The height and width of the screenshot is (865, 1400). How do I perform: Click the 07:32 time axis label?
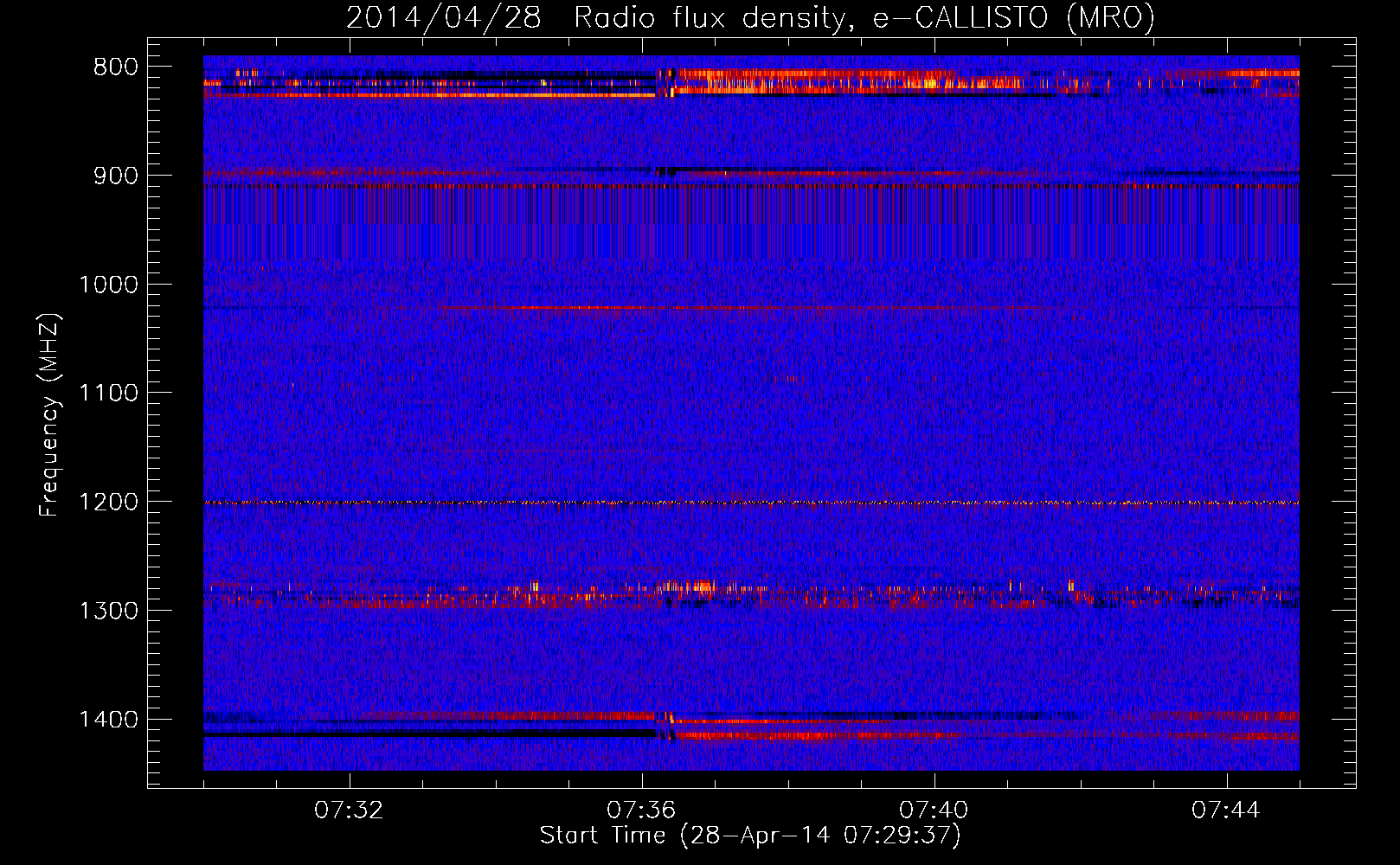coord(350,811)
